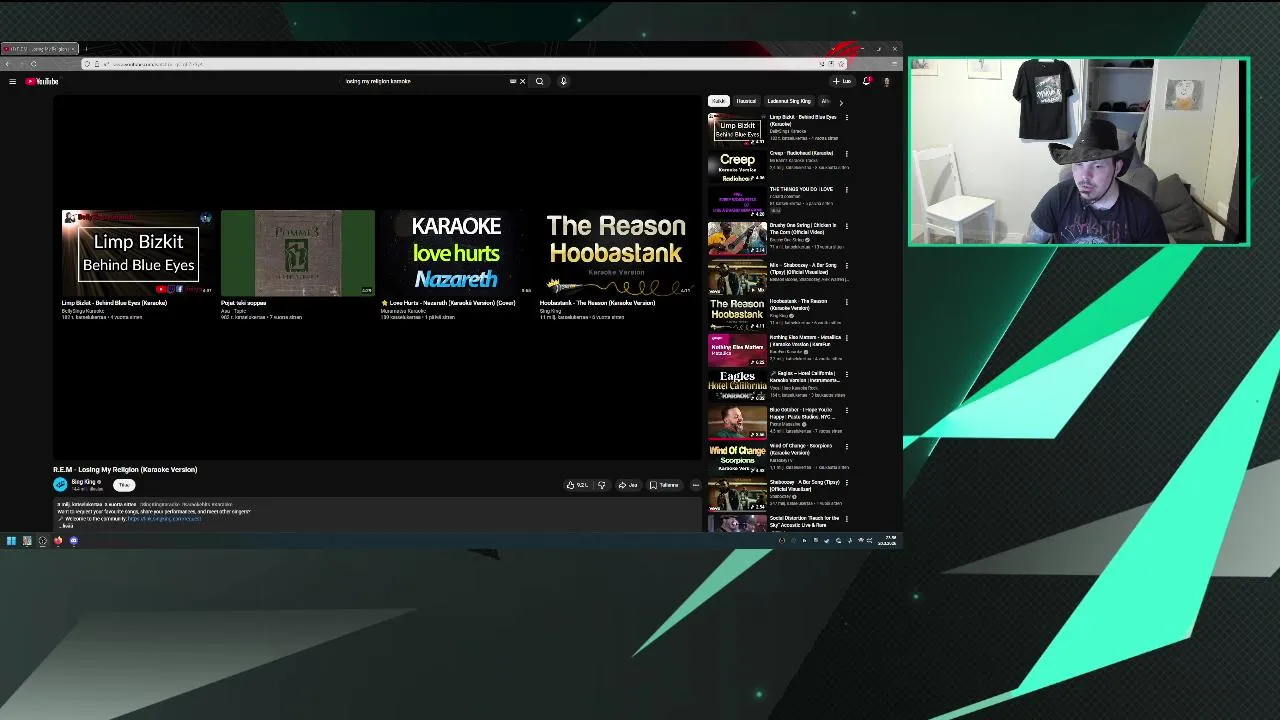1280x720 pixels.
Task: Open Creep Radiohead karaoke sidebar thumbnail
Action: click(737, 166)
